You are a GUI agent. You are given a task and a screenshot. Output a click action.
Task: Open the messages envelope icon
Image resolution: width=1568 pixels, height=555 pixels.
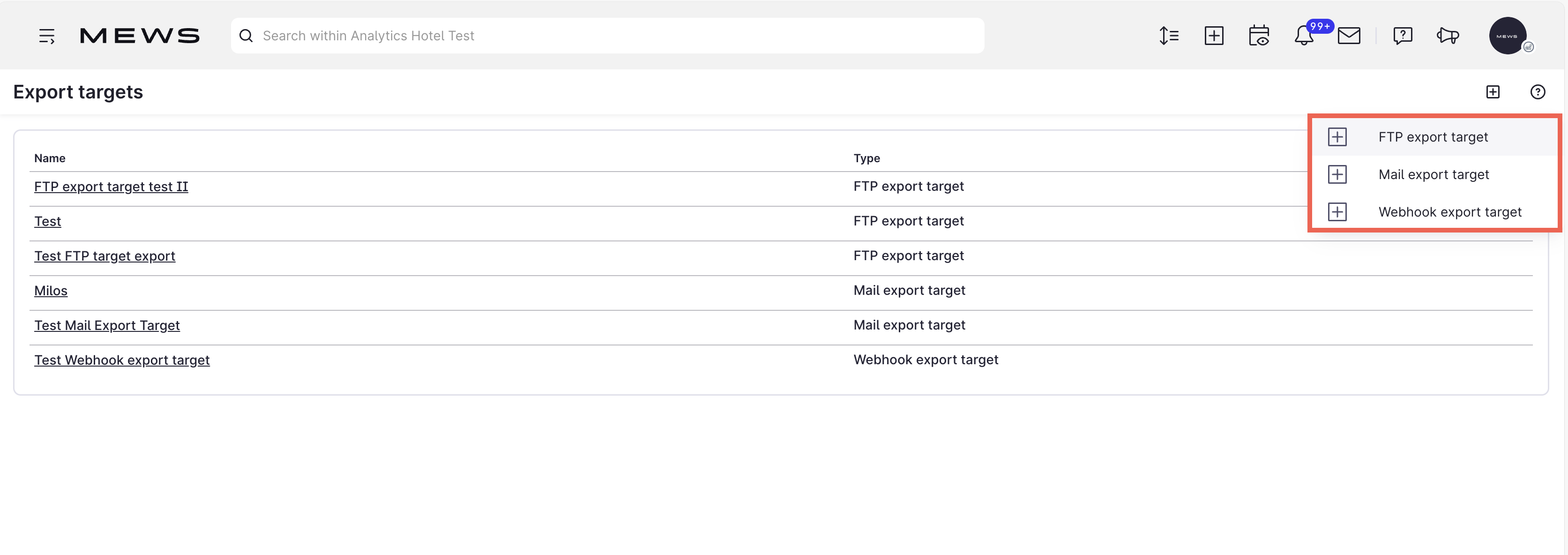pyautogui.click(x=1350, y=35)
